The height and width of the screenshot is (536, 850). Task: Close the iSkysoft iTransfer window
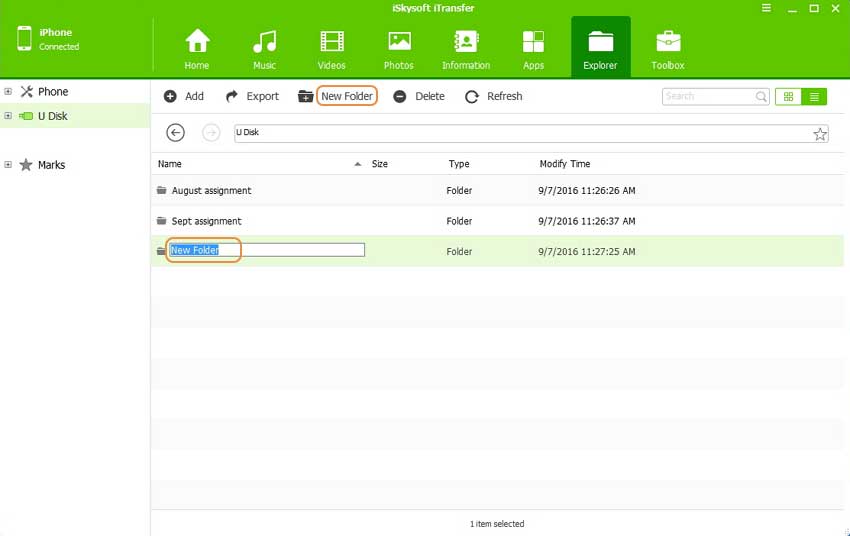(x=836, y=8)
